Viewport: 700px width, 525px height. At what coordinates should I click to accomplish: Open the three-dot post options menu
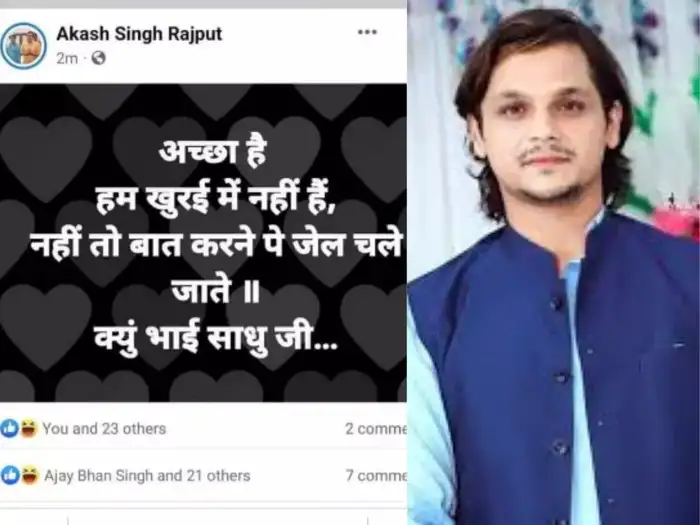tap(367, 32)
